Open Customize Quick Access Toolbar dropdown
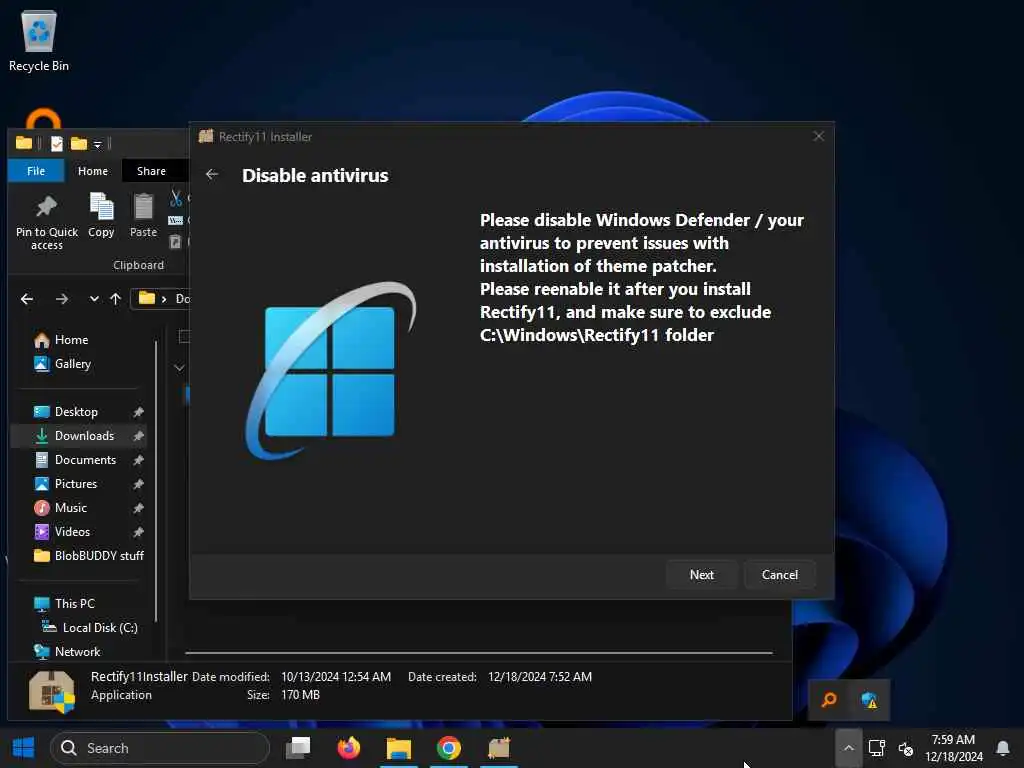 tap(97, 144)
